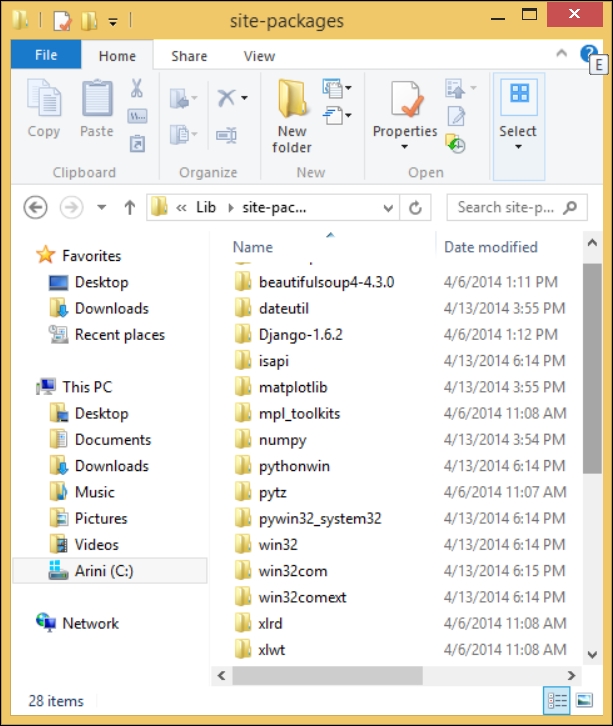Click the Help question mark icon
The height and width of the screenshot is (726, 613).
coord(588,54)
